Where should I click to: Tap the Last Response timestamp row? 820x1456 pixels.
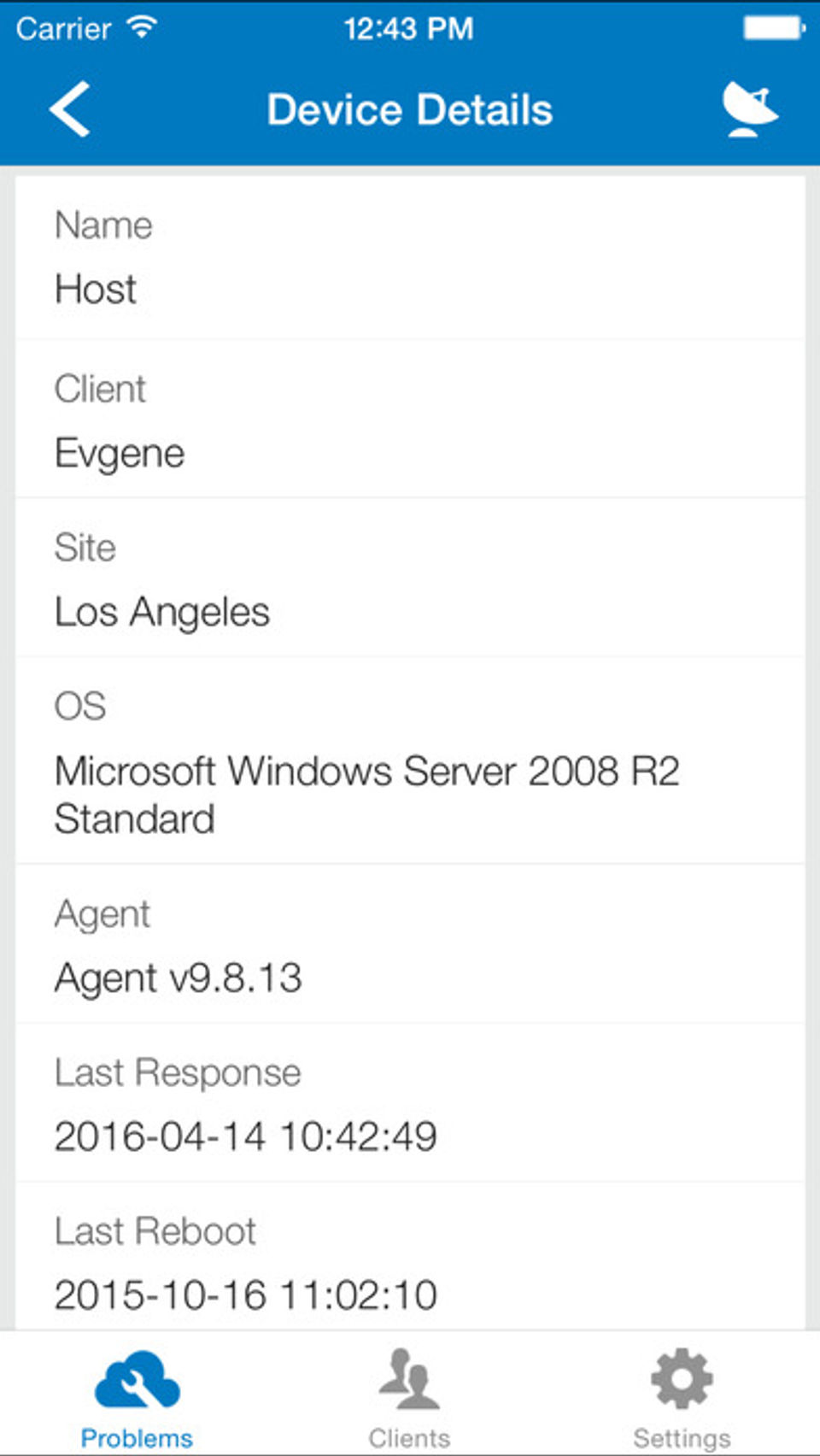[410, 1104]
